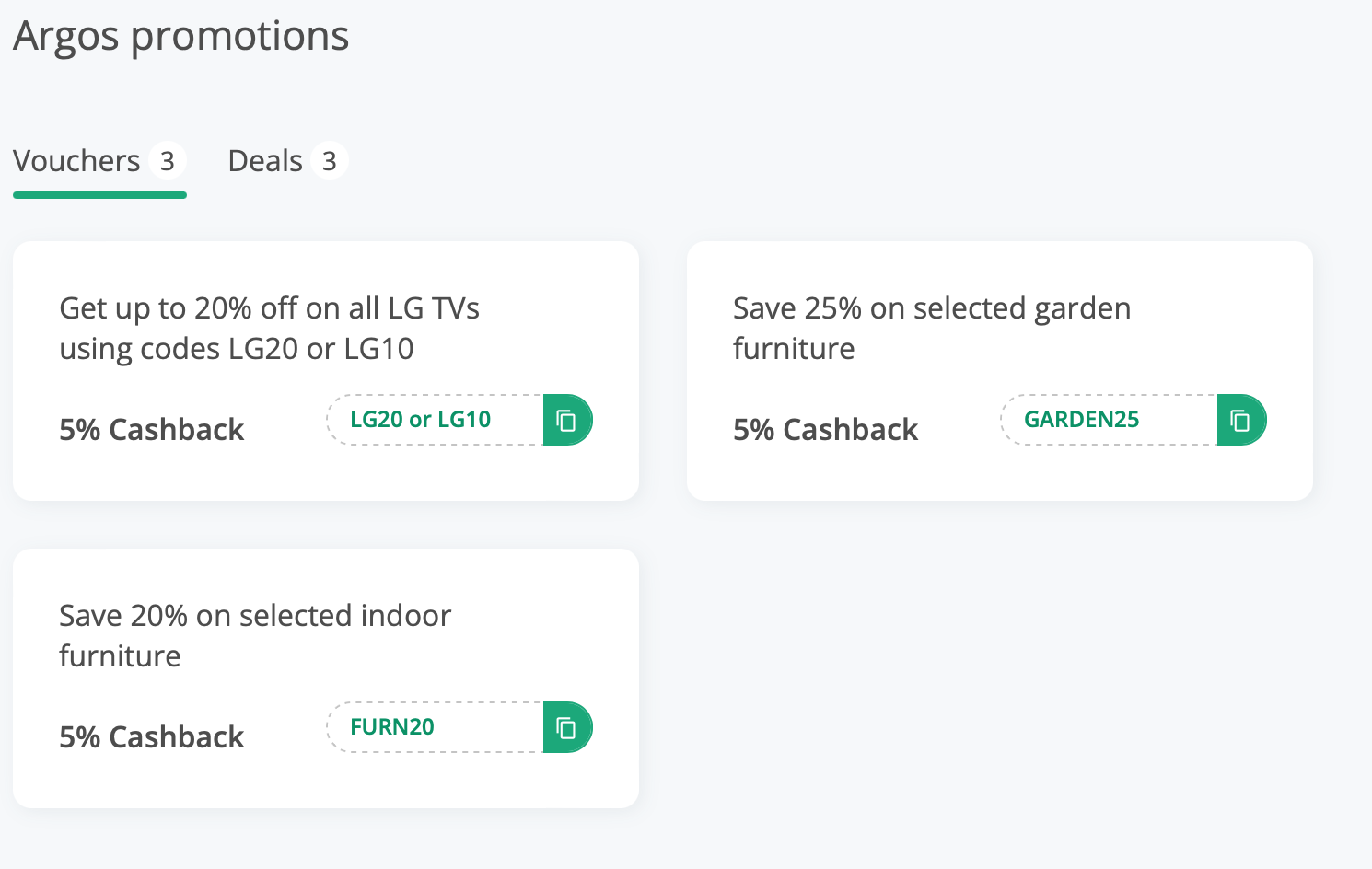This screenshot has height=869, width=1372.
Task: Copy the GARDEN25 voucher code icon
Action: pos(1241,420)
